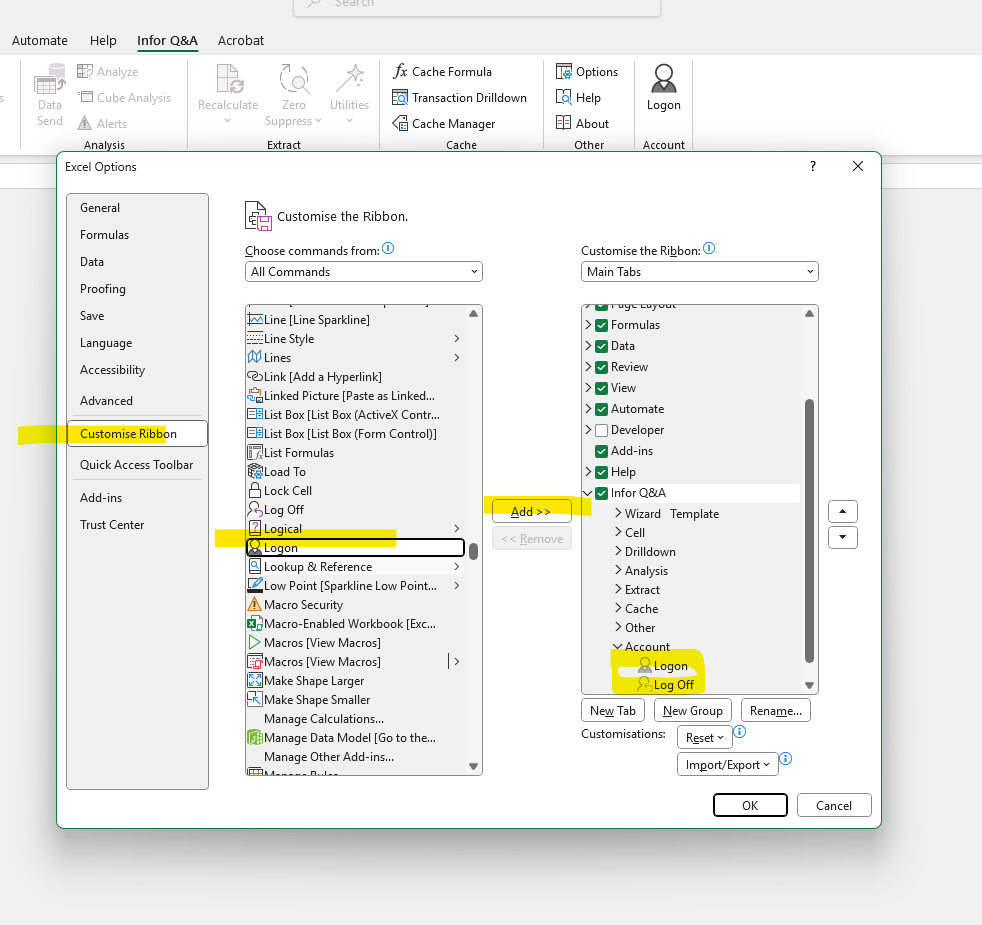Click the Move Down arrow button
This screenshot has height=925, width=982.
point(843,537)
